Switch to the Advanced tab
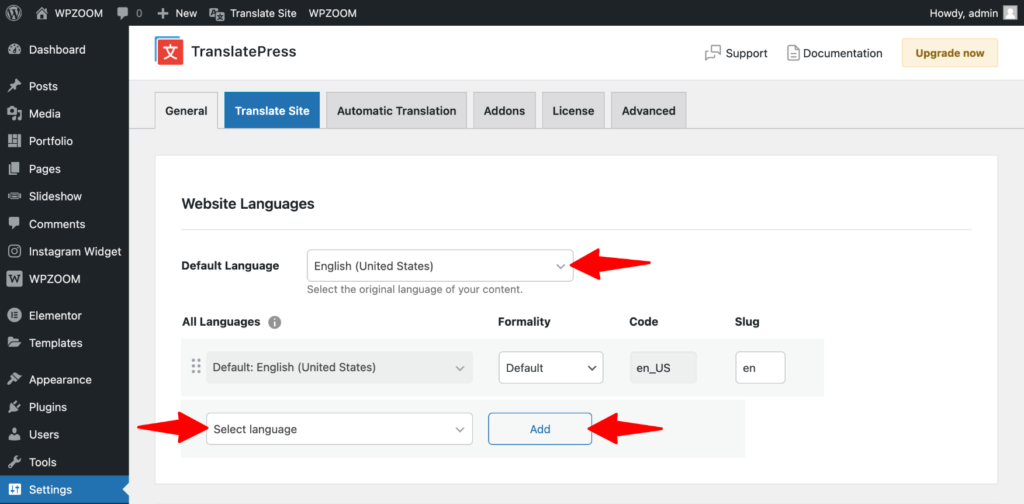1024x504 pixels. coord(648,110)
